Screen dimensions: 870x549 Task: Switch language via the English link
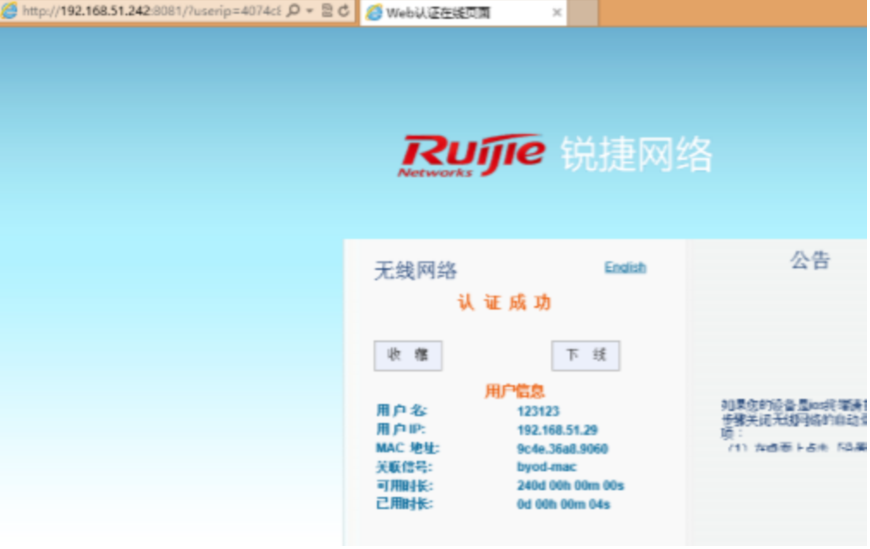point(625,267)
